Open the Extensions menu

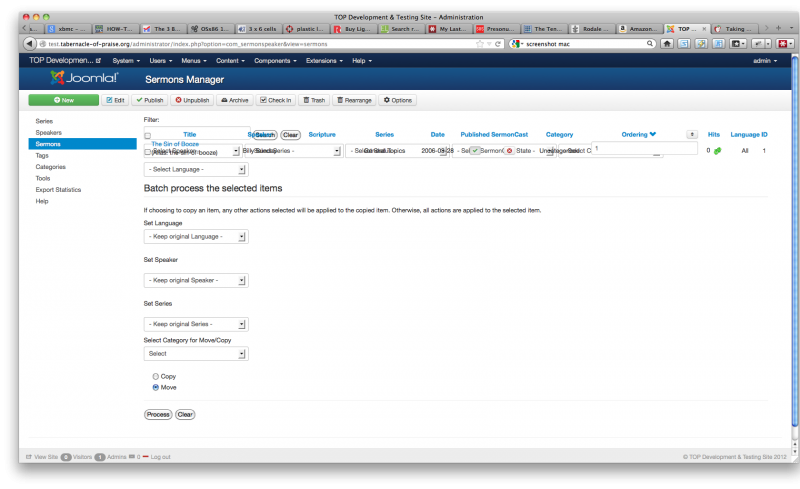coord(324,61)
